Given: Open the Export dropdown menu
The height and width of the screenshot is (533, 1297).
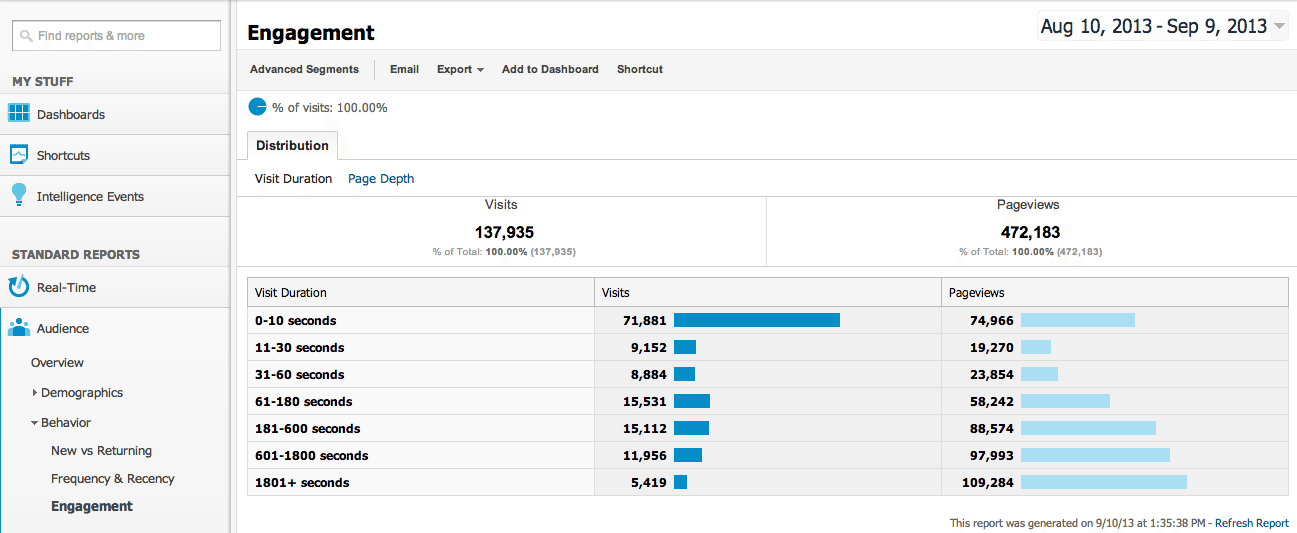Looking at the screenshot, I should [460, 69].
